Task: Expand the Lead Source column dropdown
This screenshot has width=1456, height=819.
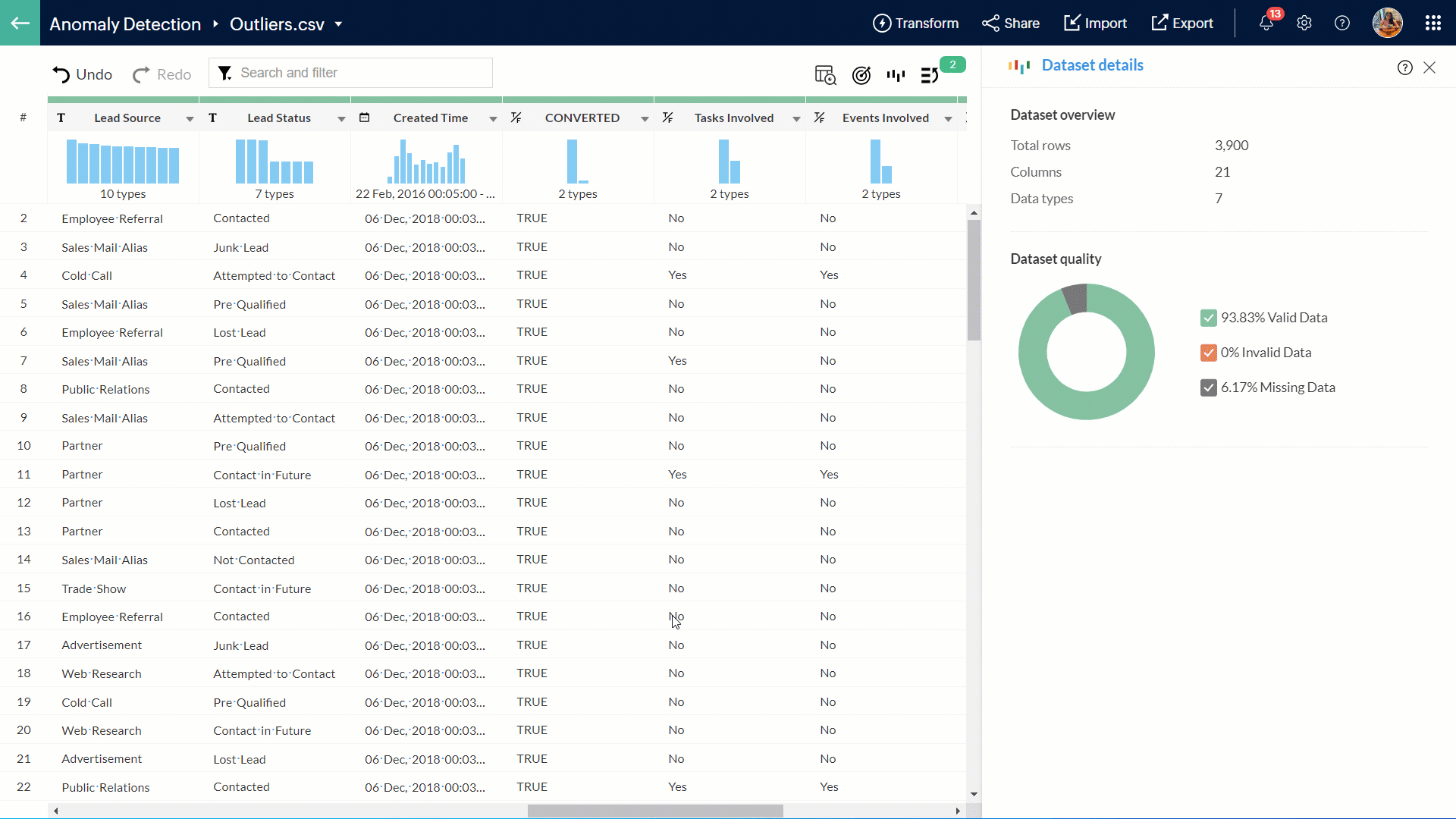Action: click(190, 119)
